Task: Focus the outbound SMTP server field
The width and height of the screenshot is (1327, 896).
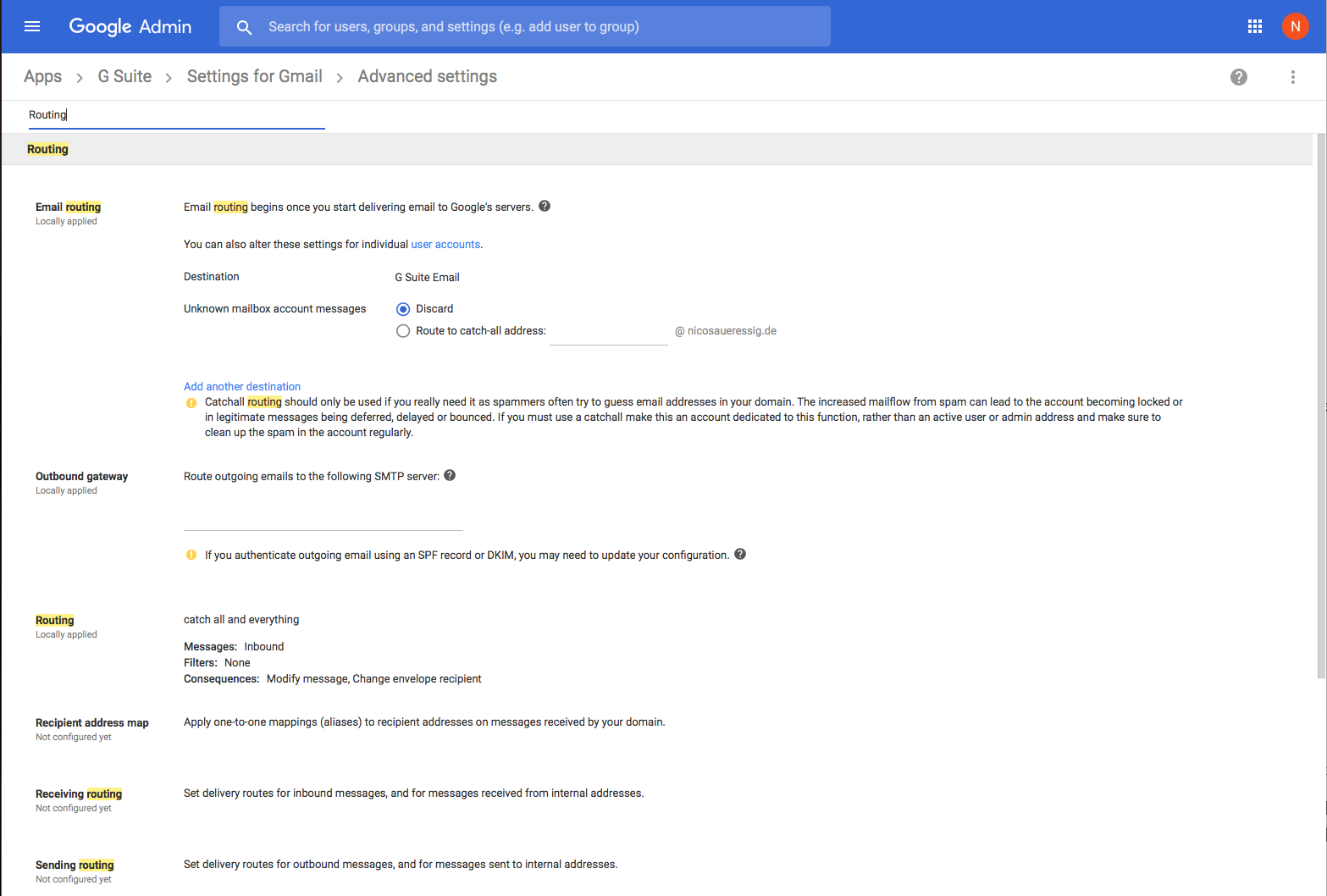Action: [323, 518]
